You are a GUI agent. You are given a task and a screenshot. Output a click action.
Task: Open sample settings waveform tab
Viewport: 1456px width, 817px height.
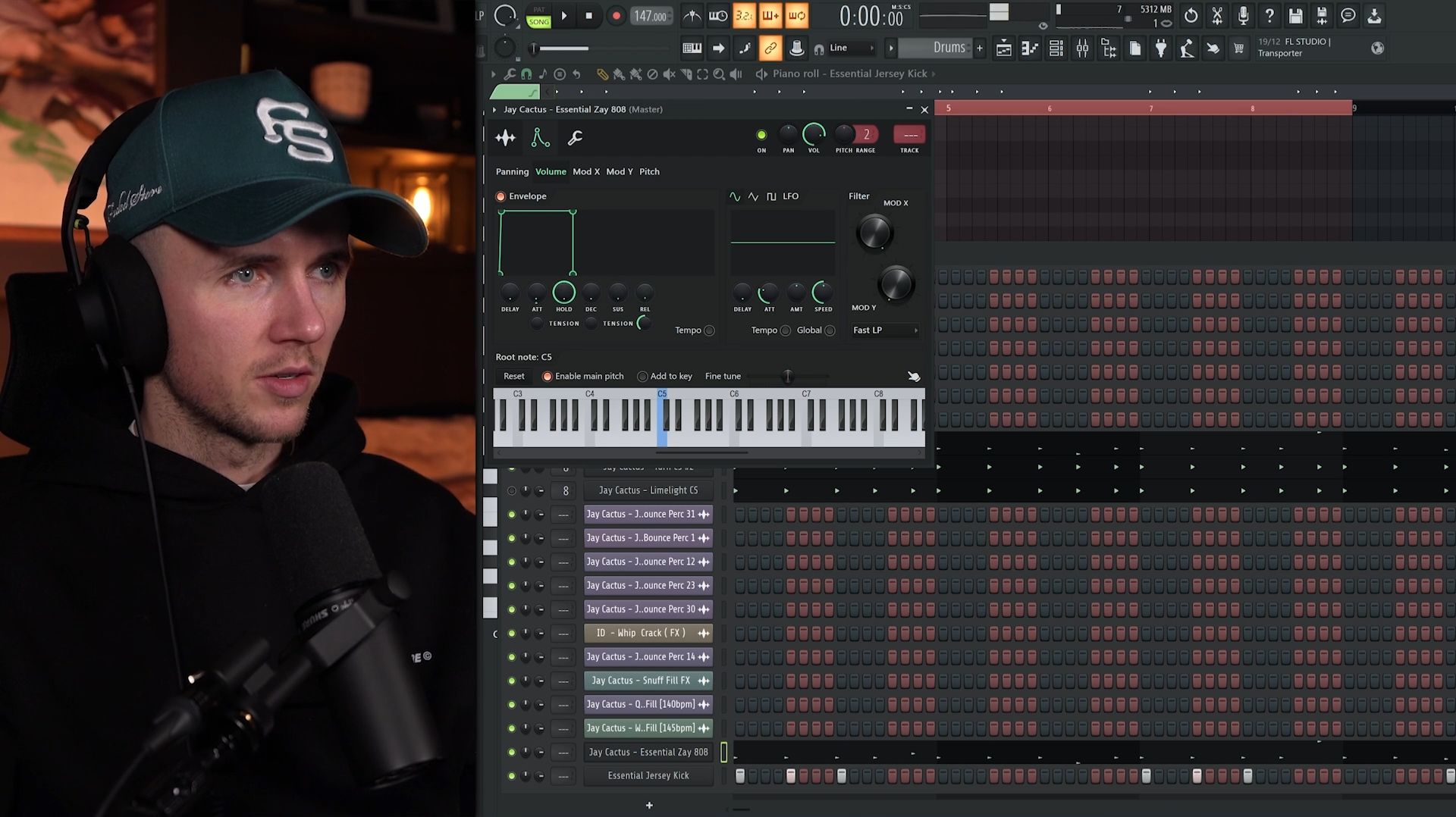tap(505, 138)
